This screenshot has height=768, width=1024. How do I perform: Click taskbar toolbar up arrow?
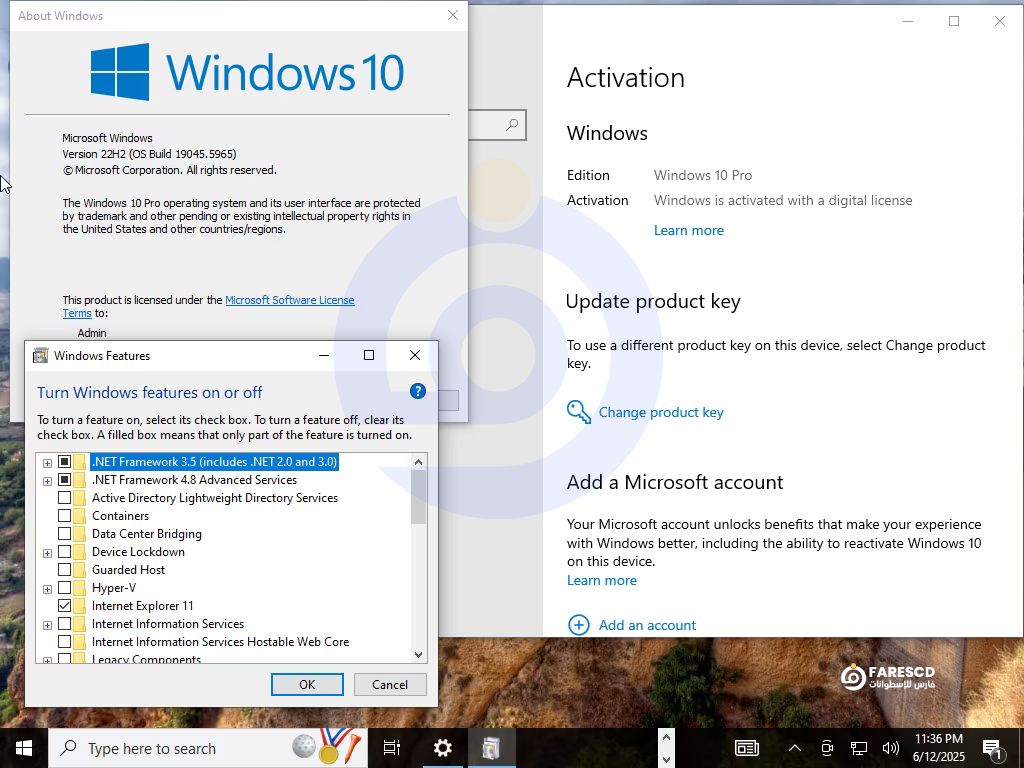click(x=666, y=737)
